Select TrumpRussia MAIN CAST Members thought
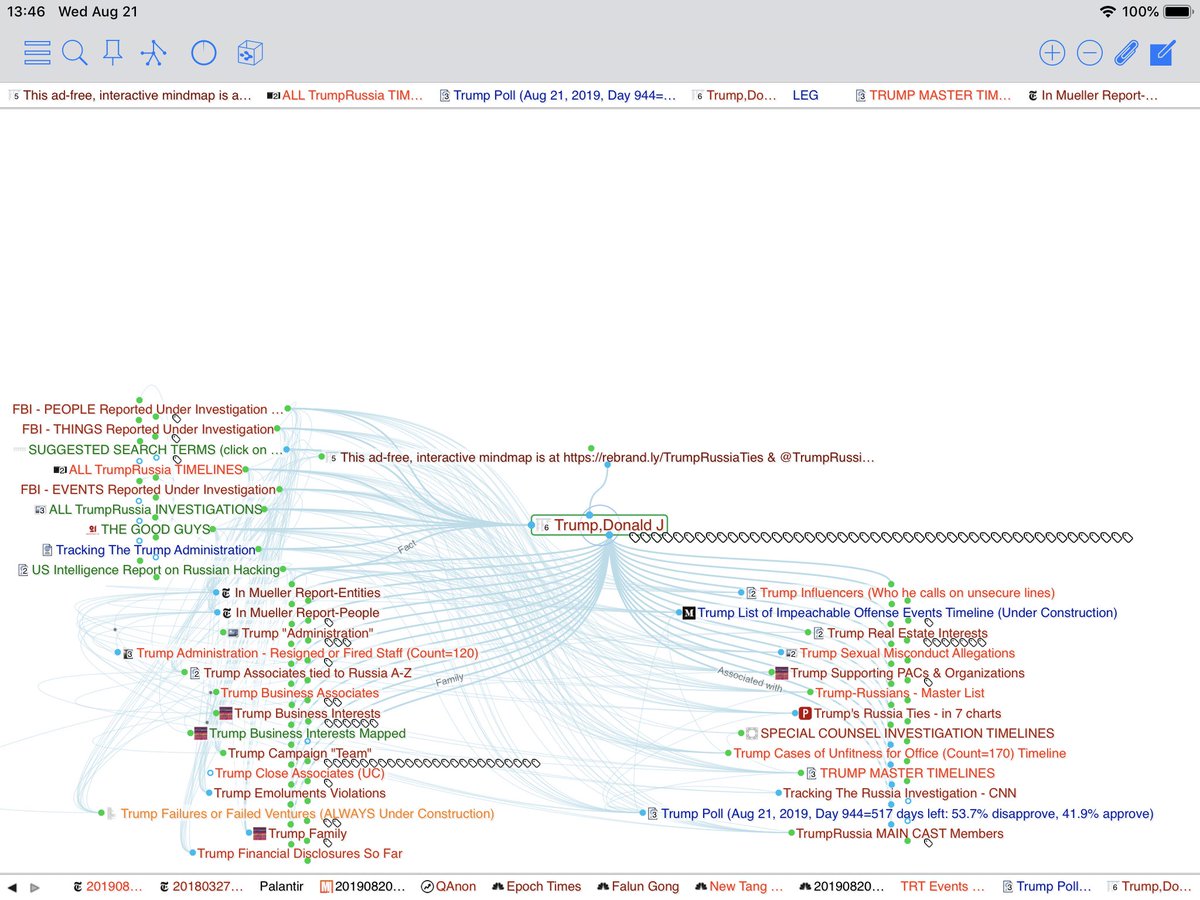 coord(900,833)
